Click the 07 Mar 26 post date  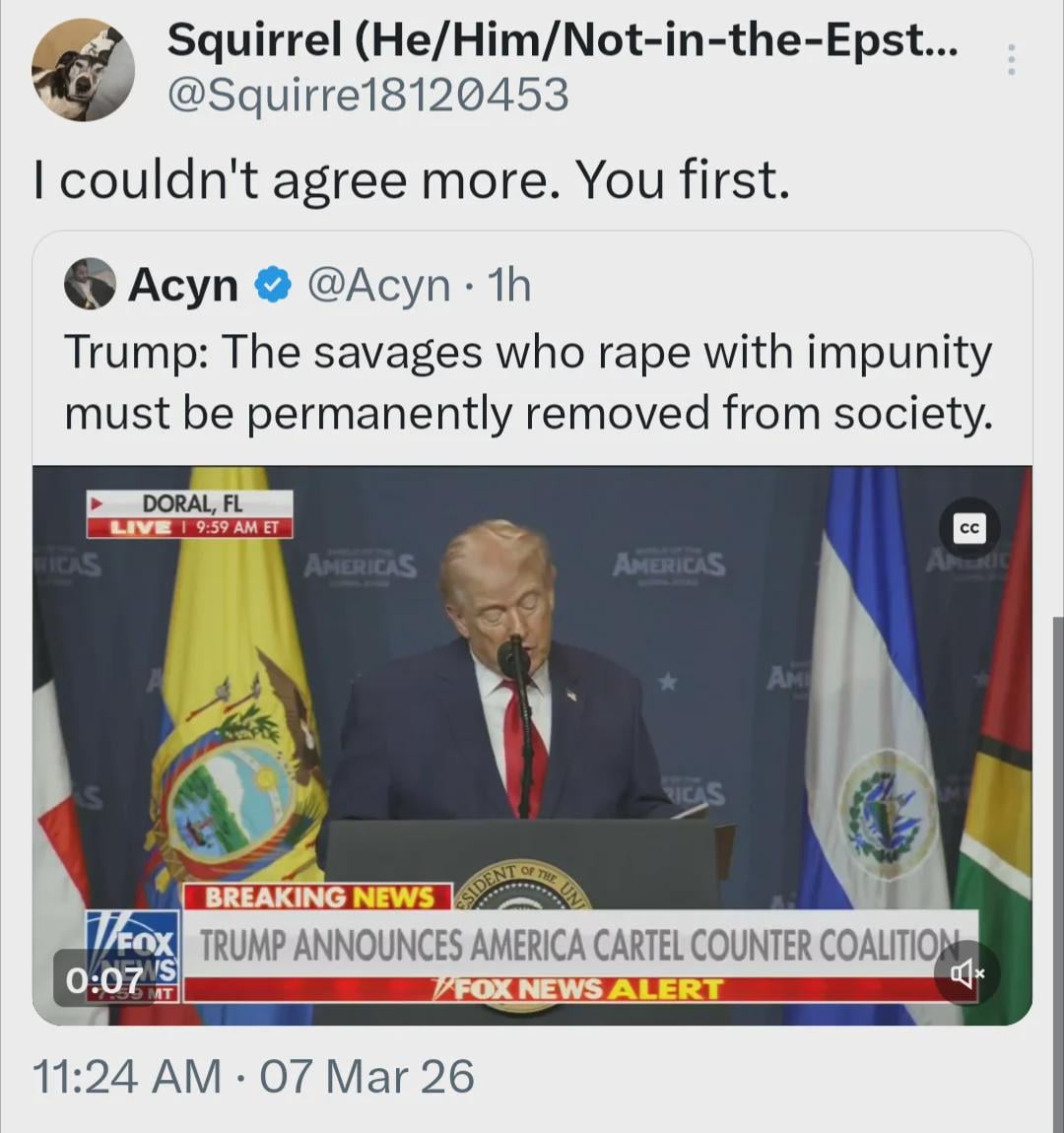tap(366, 1077)
